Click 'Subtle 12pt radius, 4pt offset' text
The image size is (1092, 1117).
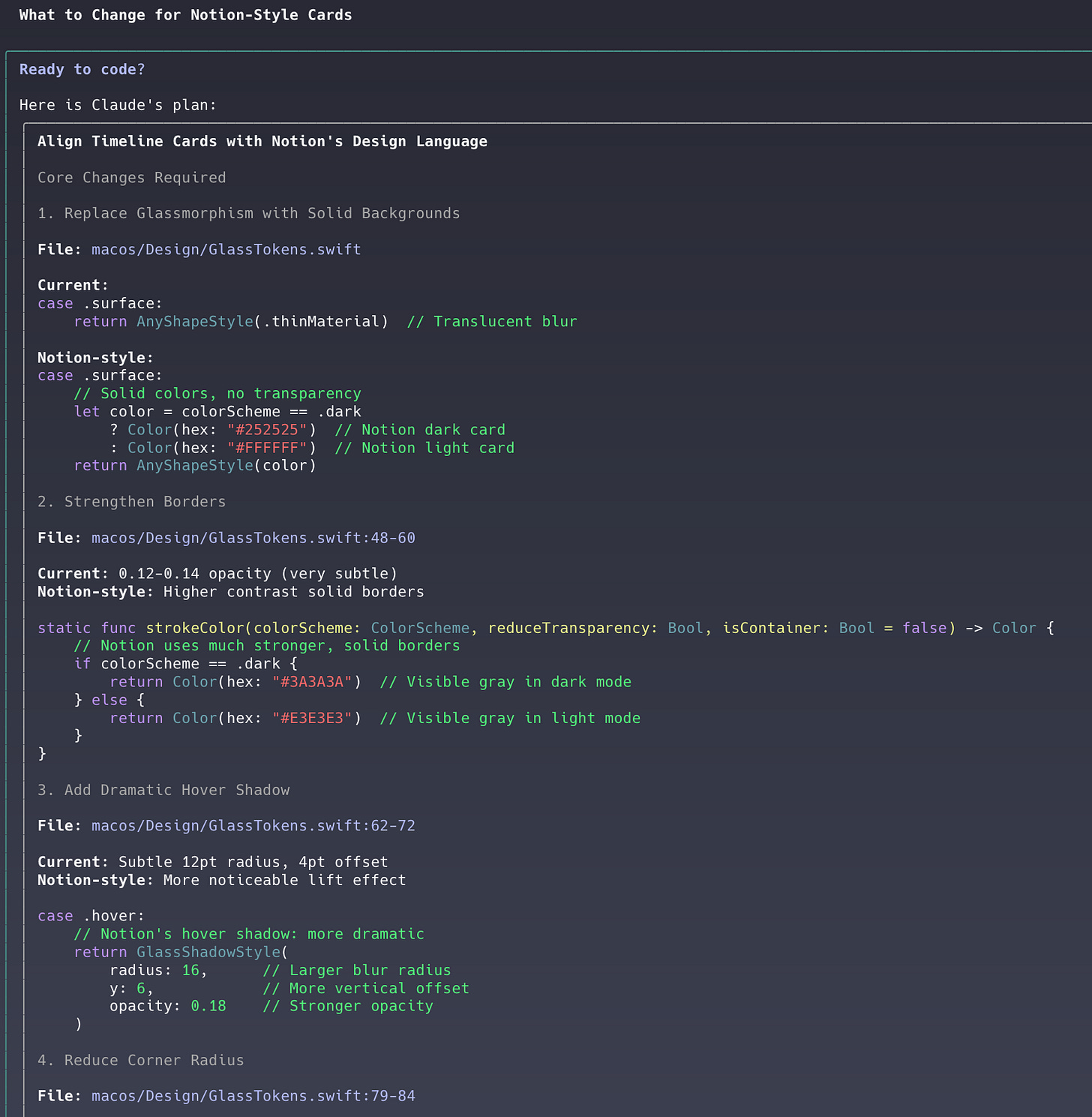tap(253, 861)
